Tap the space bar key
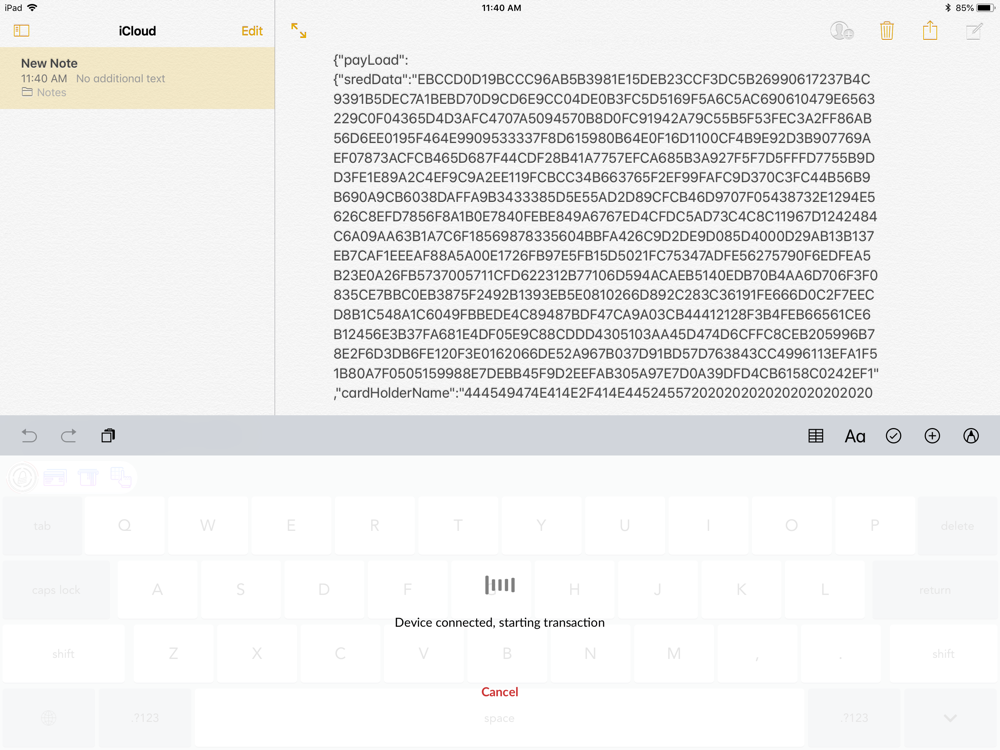Image resolution: width=1000 pixels, height=750 pixels. pos(499,718)
